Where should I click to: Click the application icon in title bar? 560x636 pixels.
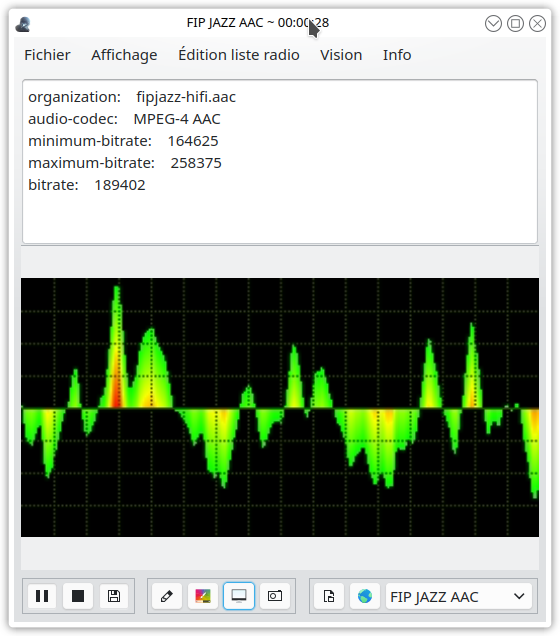tap(23, 24)
